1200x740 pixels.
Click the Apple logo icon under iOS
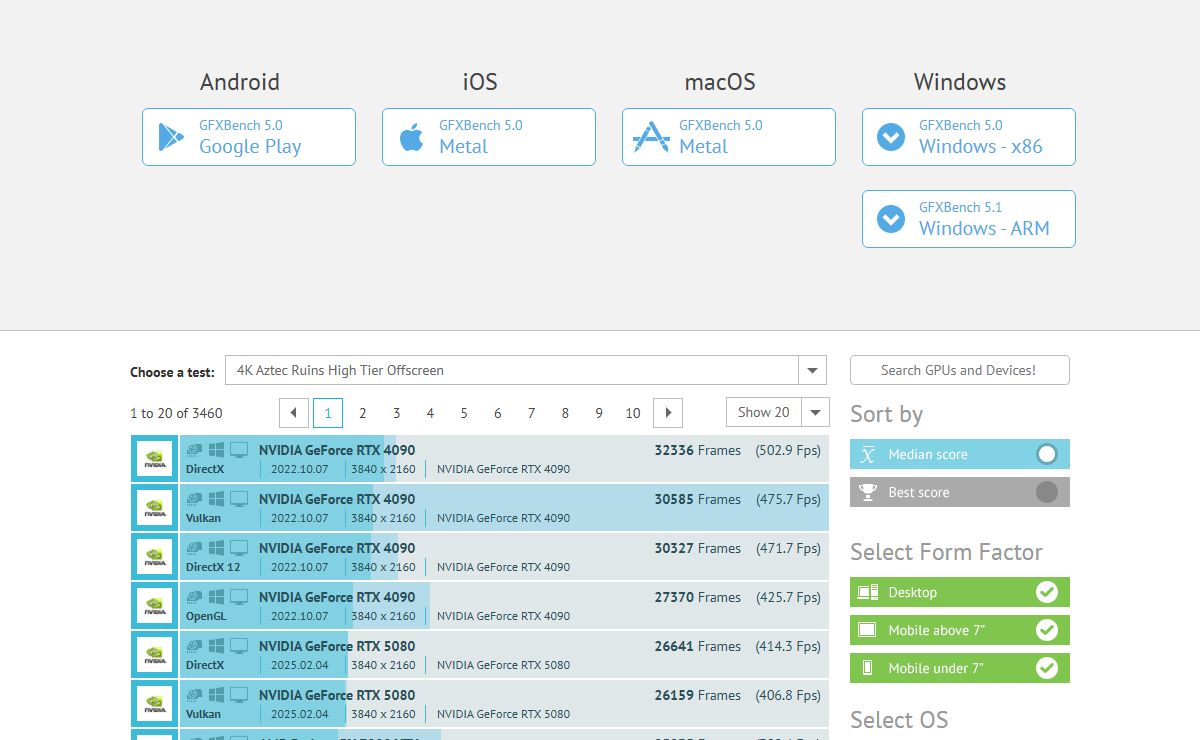pyautogui.click(x=411, y=137)
